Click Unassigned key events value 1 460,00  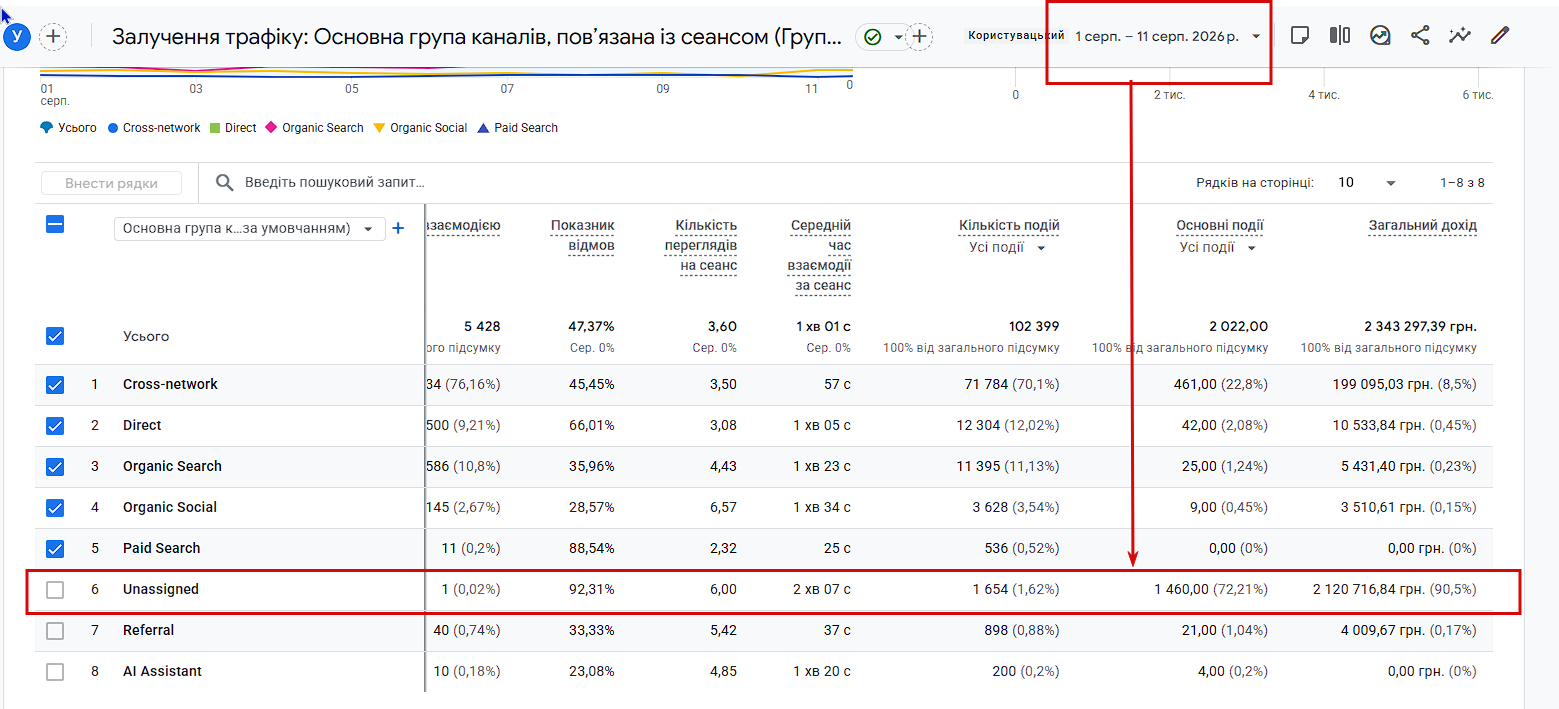[x=1181, y=589]
